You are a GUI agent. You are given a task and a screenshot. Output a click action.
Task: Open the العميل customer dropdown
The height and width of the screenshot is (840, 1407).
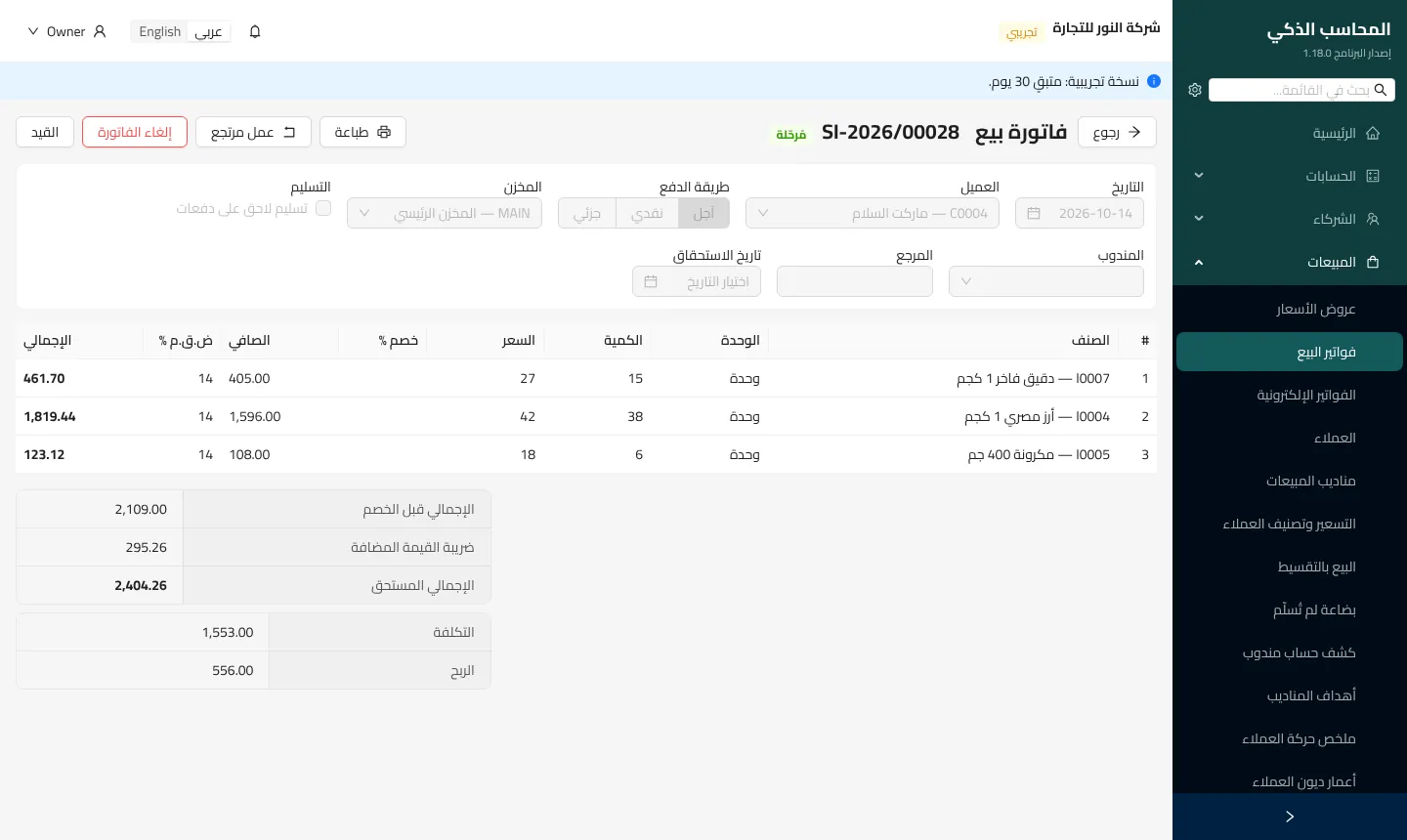873,213
